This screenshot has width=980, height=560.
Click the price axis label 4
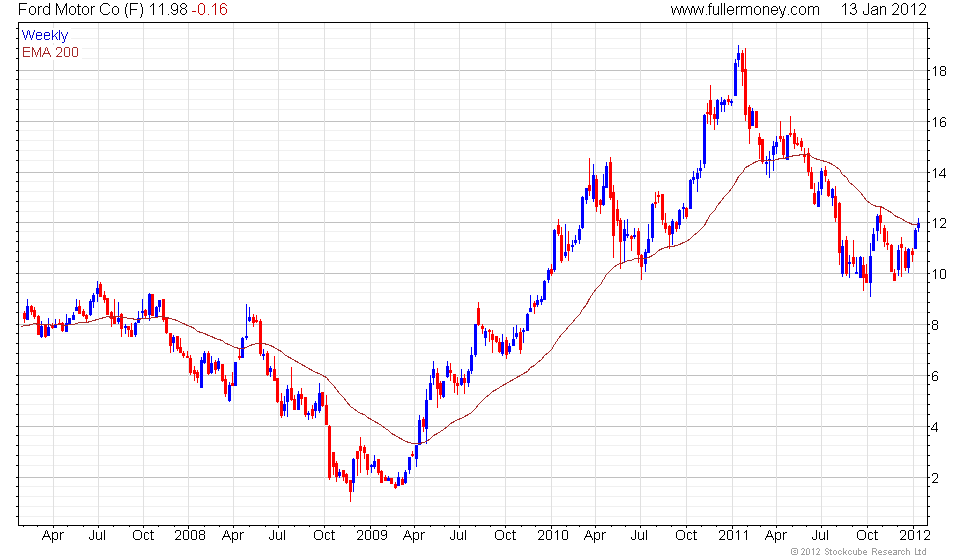(x=935, y=428)
